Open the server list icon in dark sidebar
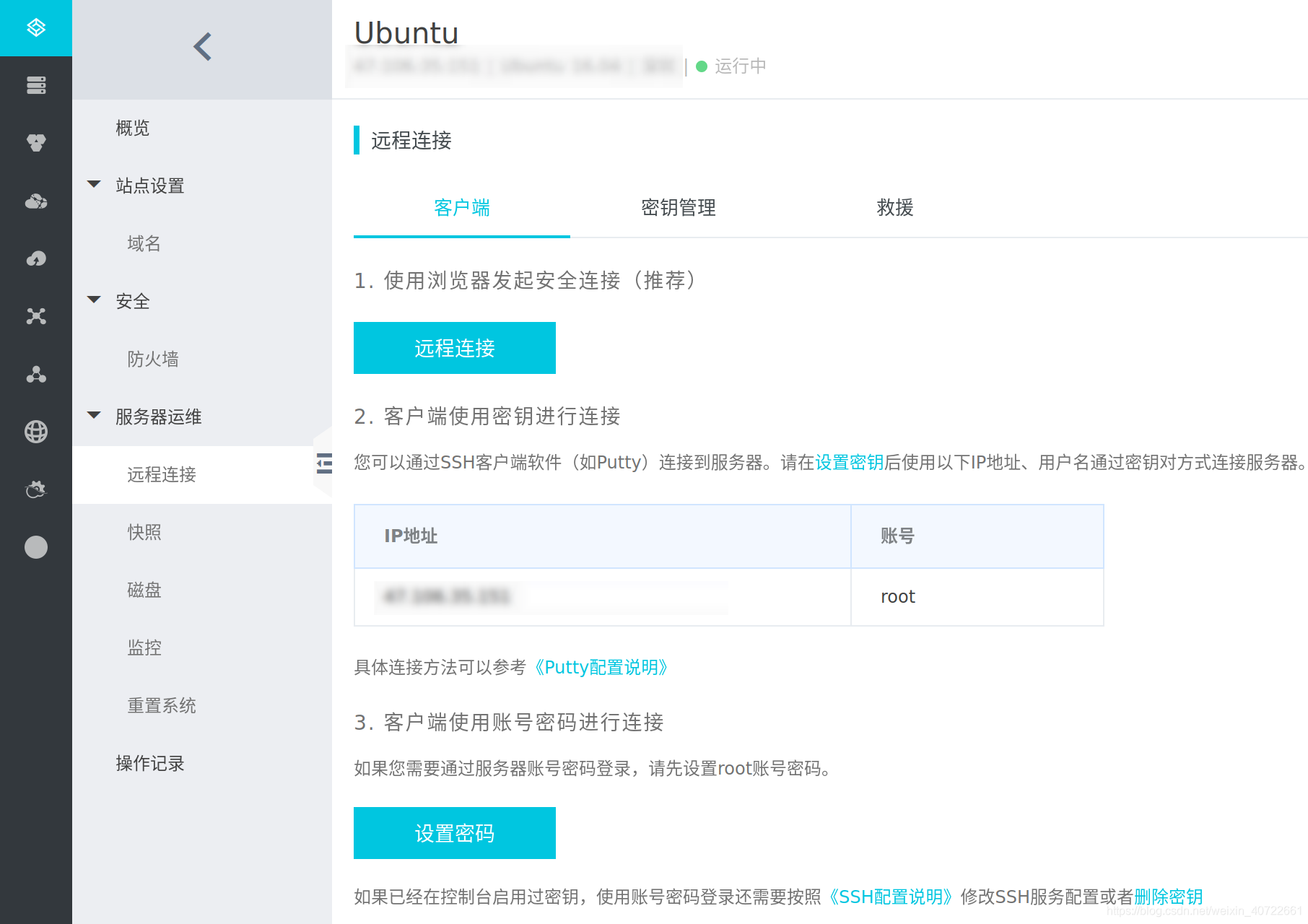The image size is (1308, 924). point(36,85)
